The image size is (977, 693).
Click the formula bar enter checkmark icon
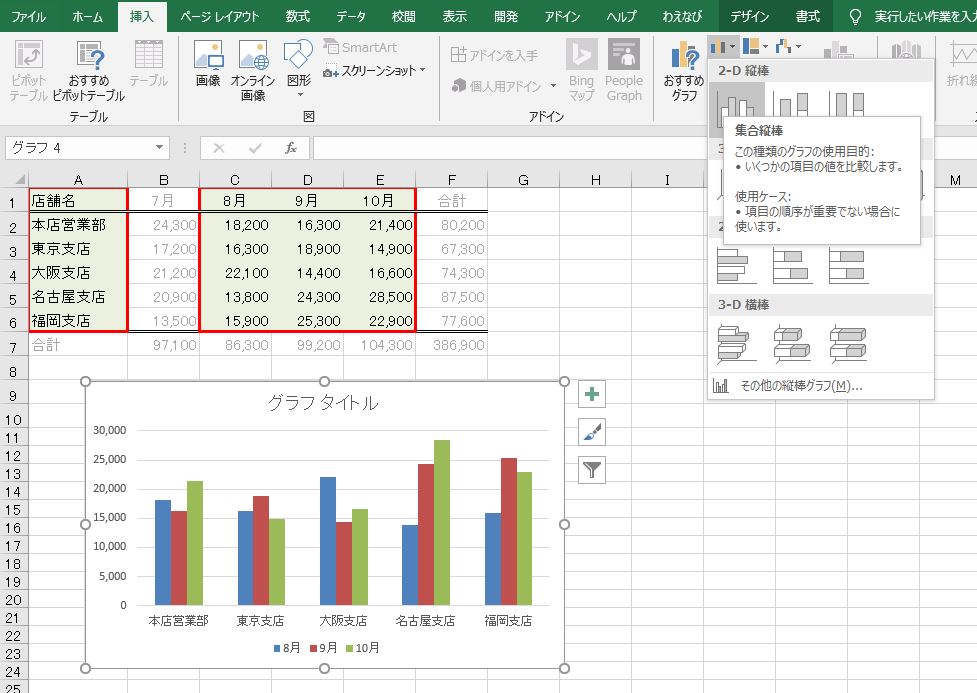[x=255, y=148]
